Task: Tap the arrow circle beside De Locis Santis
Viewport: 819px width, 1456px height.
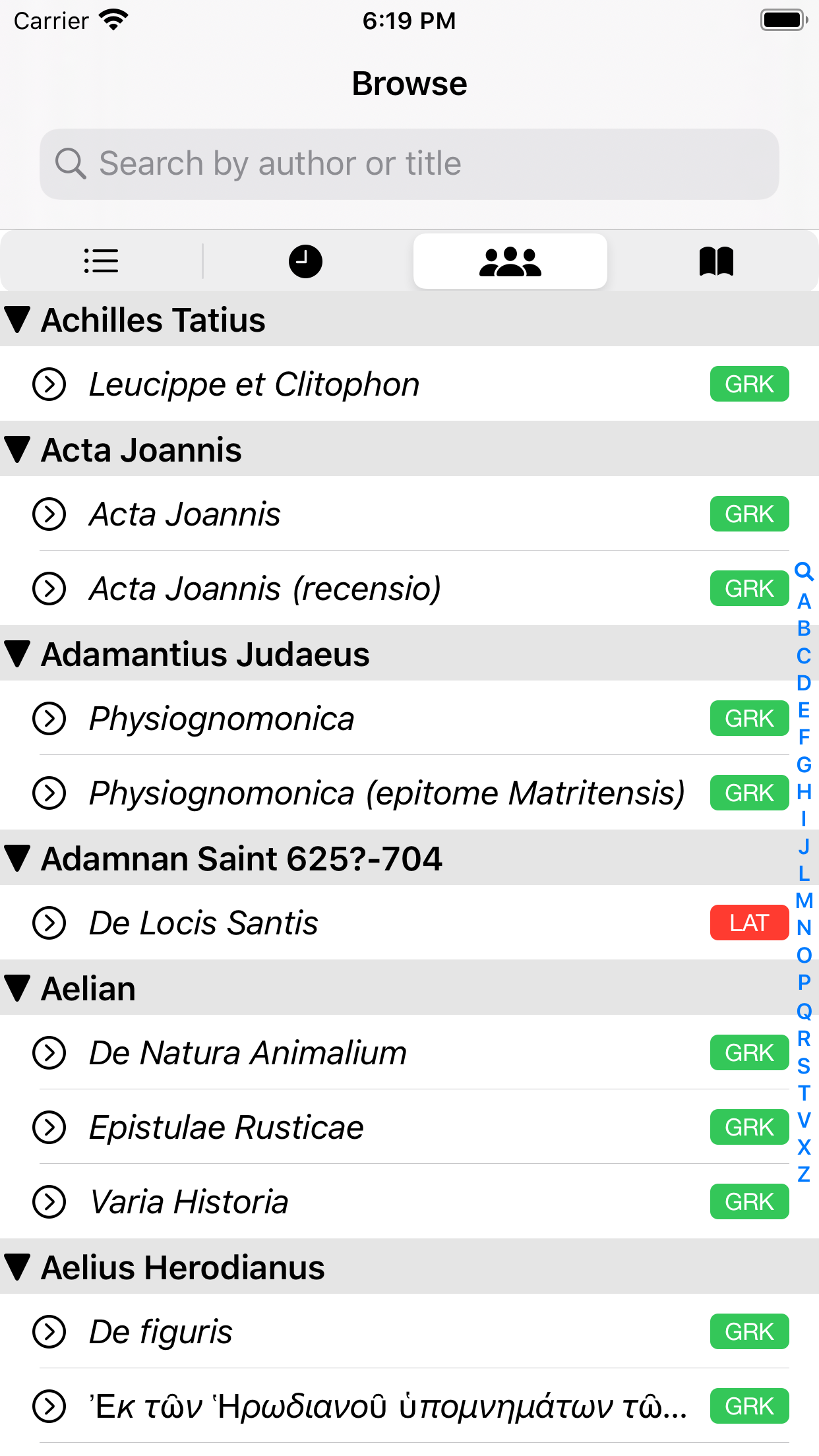Action: click(49, 923)
